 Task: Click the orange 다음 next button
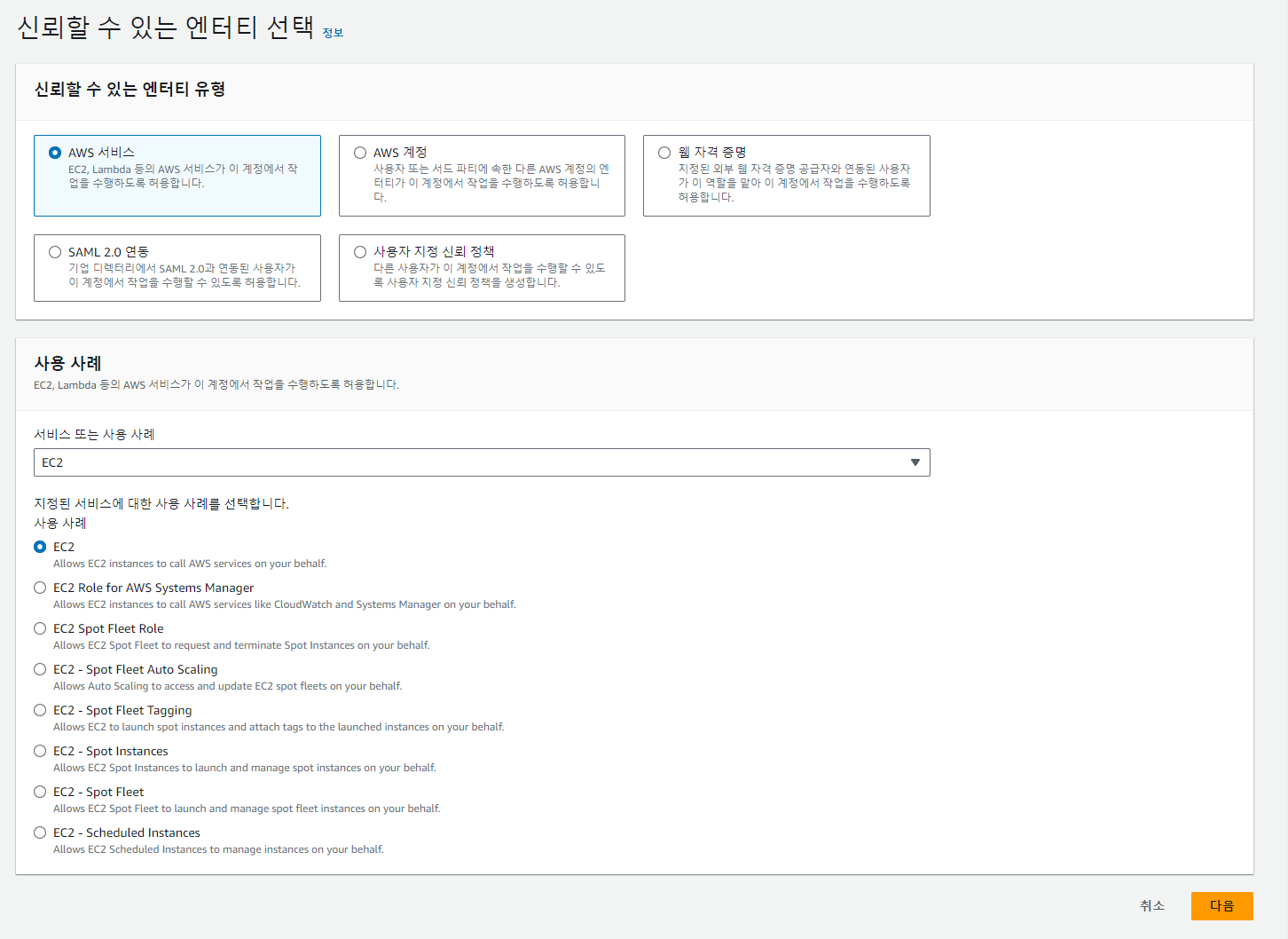click(x=1222, y=905)
